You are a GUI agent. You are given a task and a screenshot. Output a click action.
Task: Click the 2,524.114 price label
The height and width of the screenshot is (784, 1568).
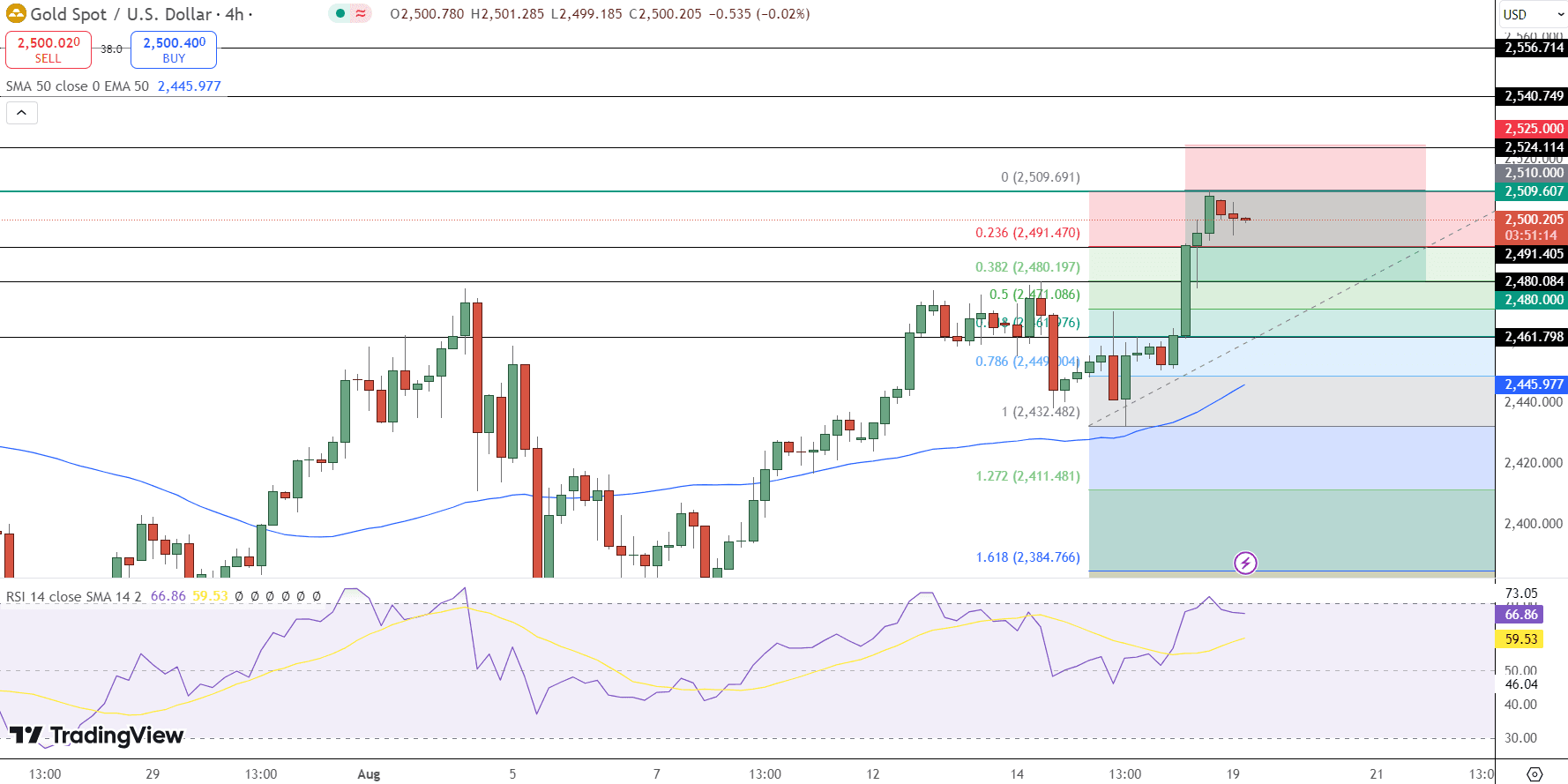tap(1532, 147)
